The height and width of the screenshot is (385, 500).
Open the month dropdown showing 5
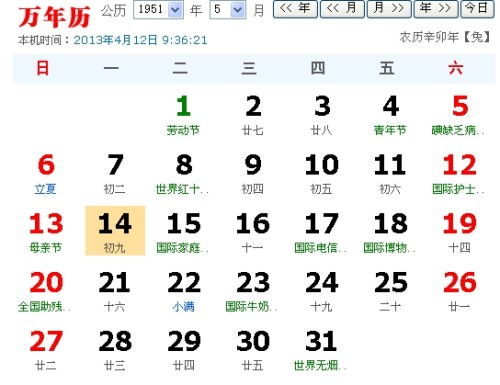click(x=228, y=9)
